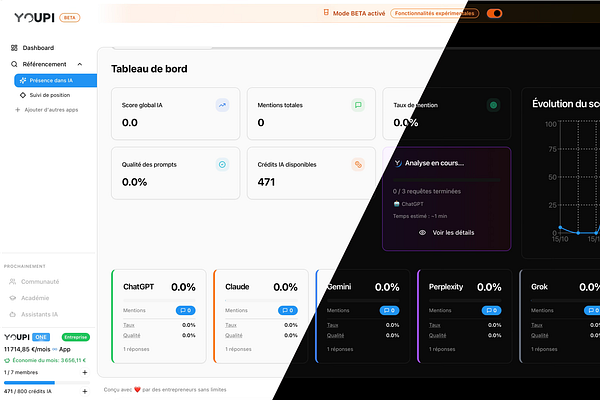Click the Dashboard grid icon
The height and width of the screenshot is (400, 600).
click(14, 48)
